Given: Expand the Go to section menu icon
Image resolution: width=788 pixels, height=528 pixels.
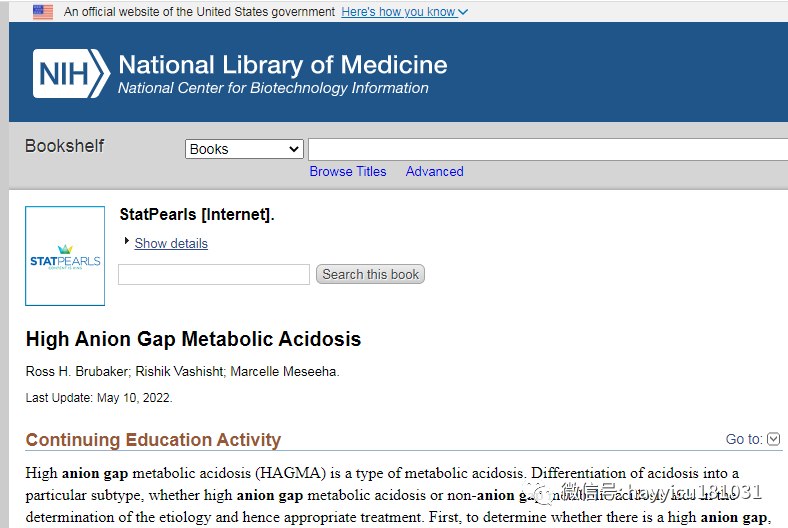Looking at the screenshot, I should coord(774,439).
